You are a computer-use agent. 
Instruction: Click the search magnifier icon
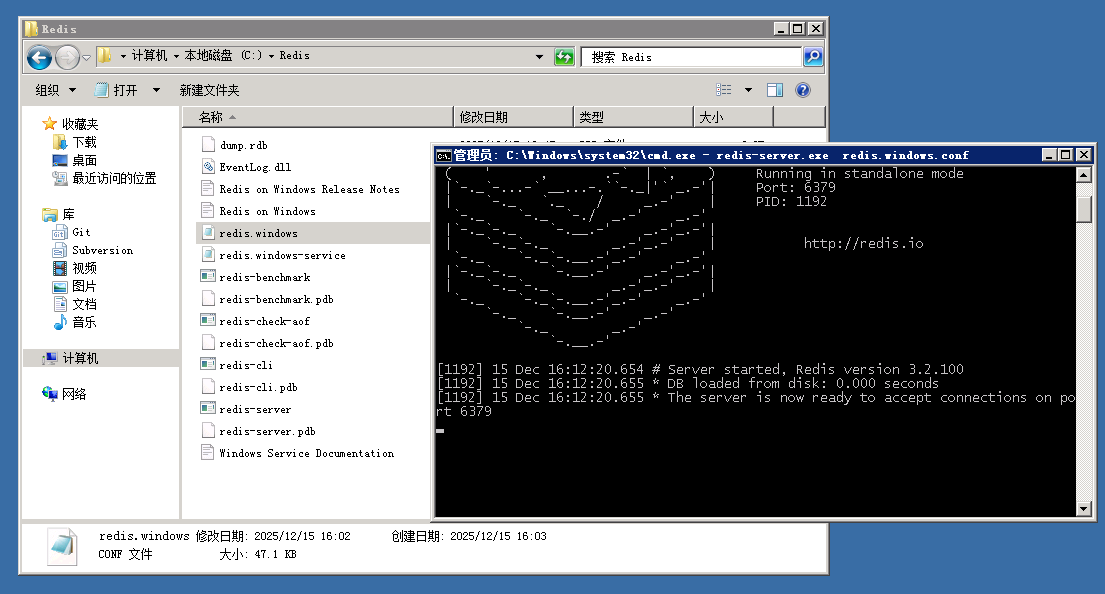pos(813,57)
